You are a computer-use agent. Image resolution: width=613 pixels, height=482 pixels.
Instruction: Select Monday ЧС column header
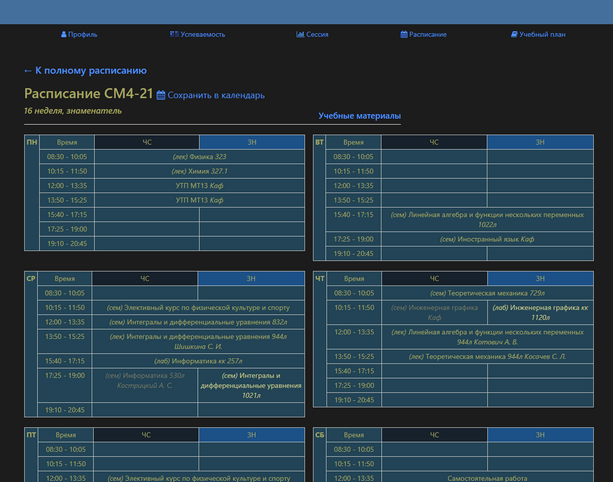147,142
